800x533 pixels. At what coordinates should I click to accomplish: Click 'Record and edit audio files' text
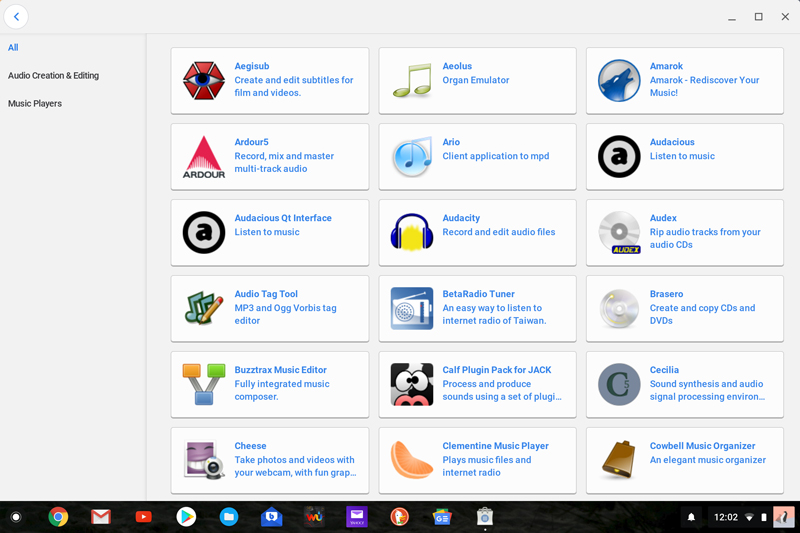[x=498, y=232]
